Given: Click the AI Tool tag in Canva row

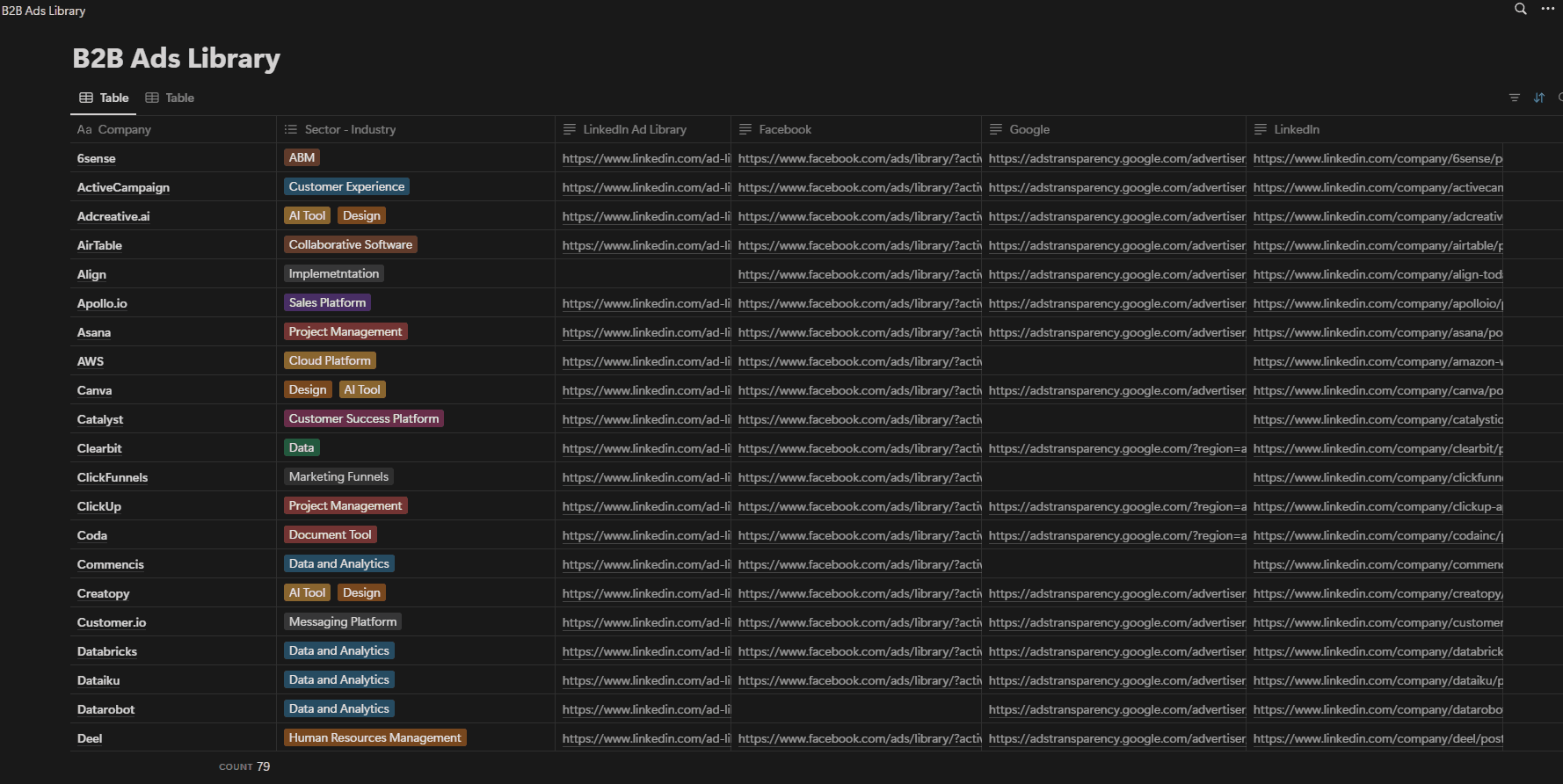Looking at the screenshot, I should point(362,389).
